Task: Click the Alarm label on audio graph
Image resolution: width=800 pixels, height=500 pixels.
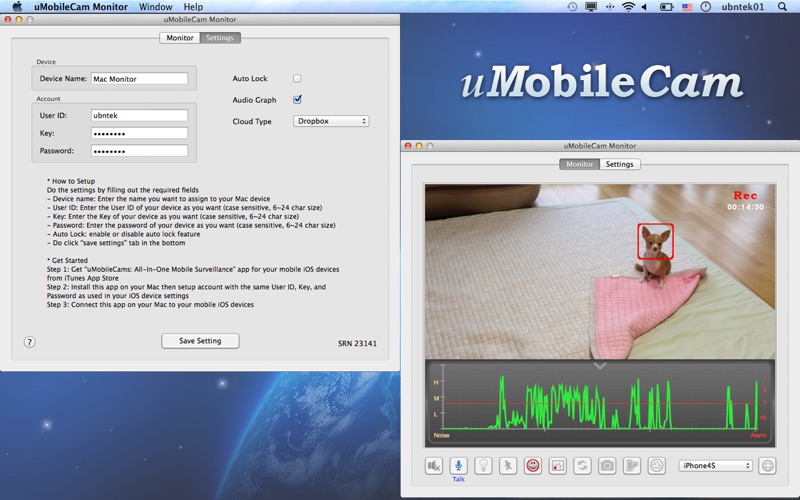Action: click(758, 435)
